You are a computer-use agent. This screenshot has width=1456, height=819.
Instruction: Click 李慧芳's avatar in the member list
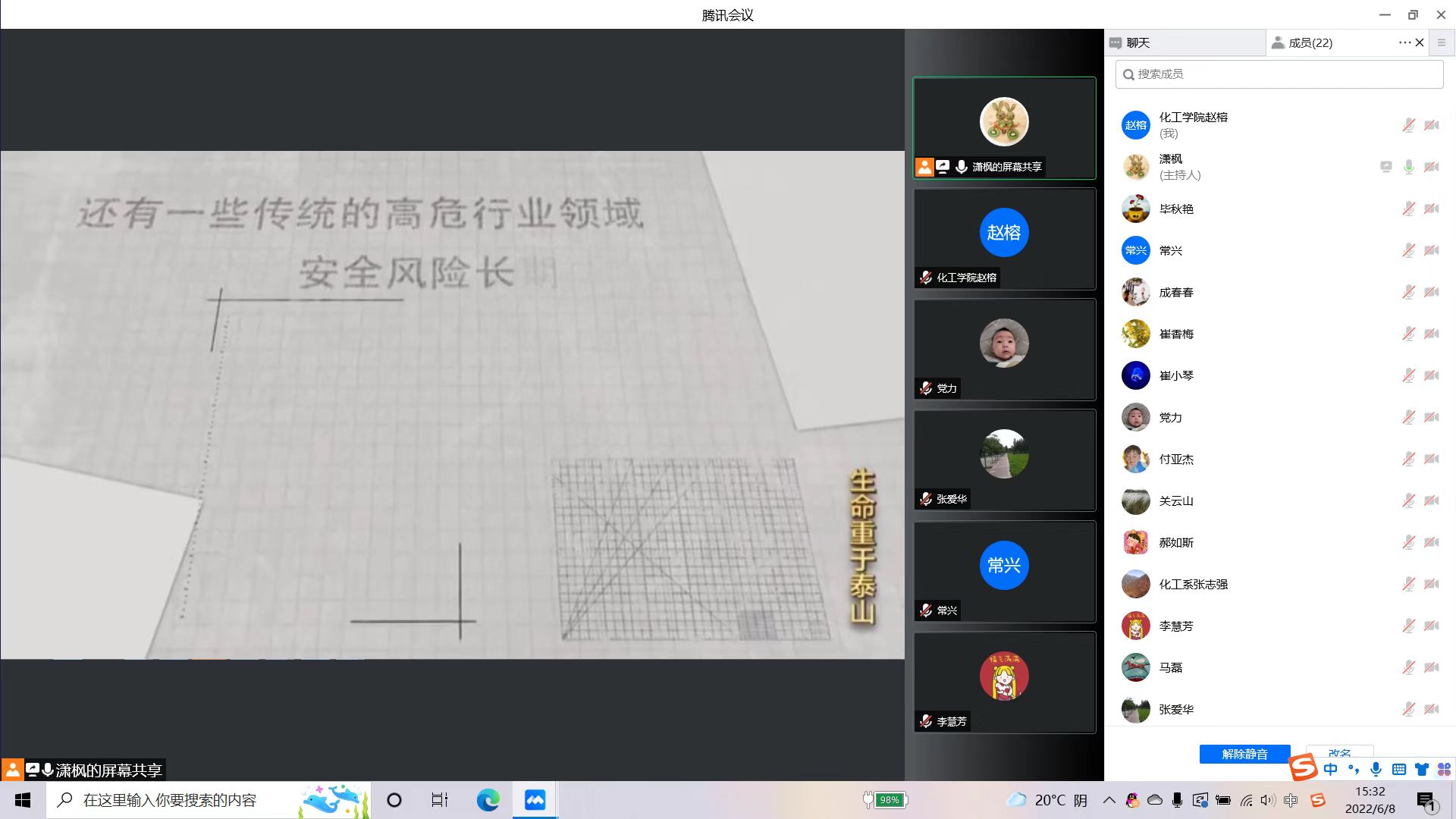point(1135,626)
